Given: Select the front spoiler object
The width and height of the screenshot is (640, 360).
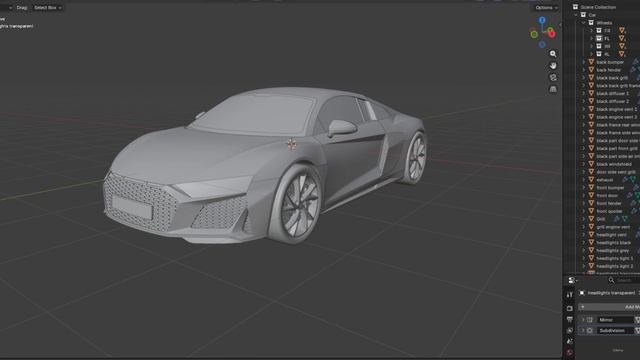Looking at the screenshot, I should click(609, 211).
